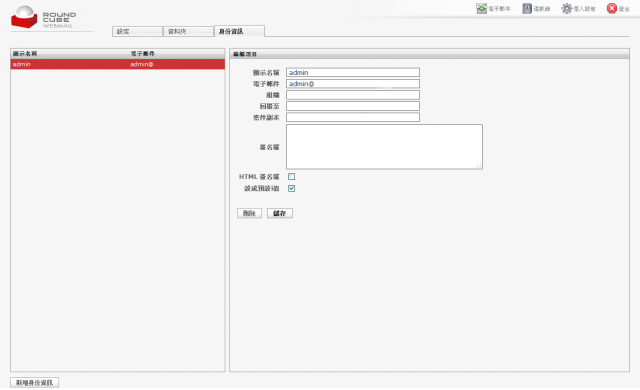Select the admin identity row in the list
Viewport: 640px width, 390px height.
118,64
